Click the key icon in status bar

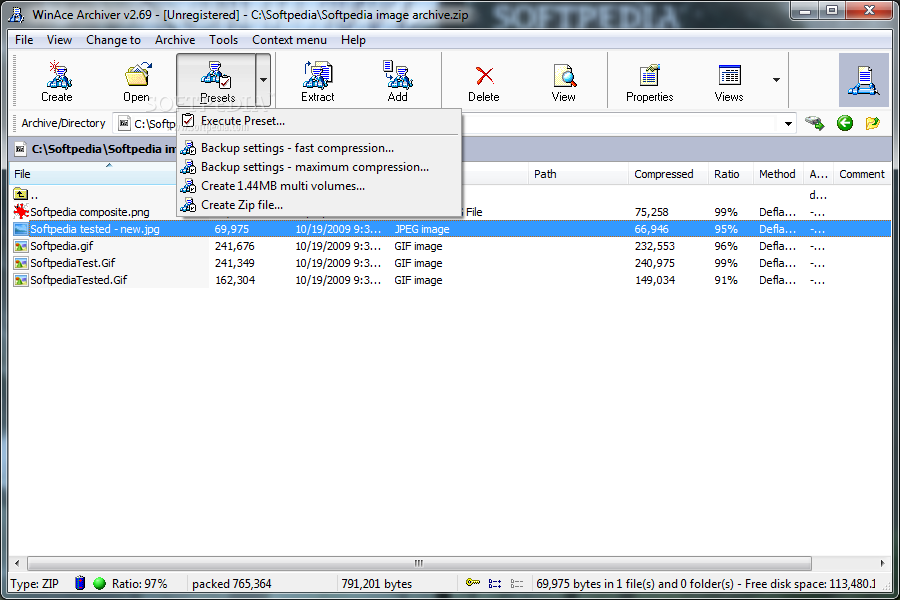[472, 583]
